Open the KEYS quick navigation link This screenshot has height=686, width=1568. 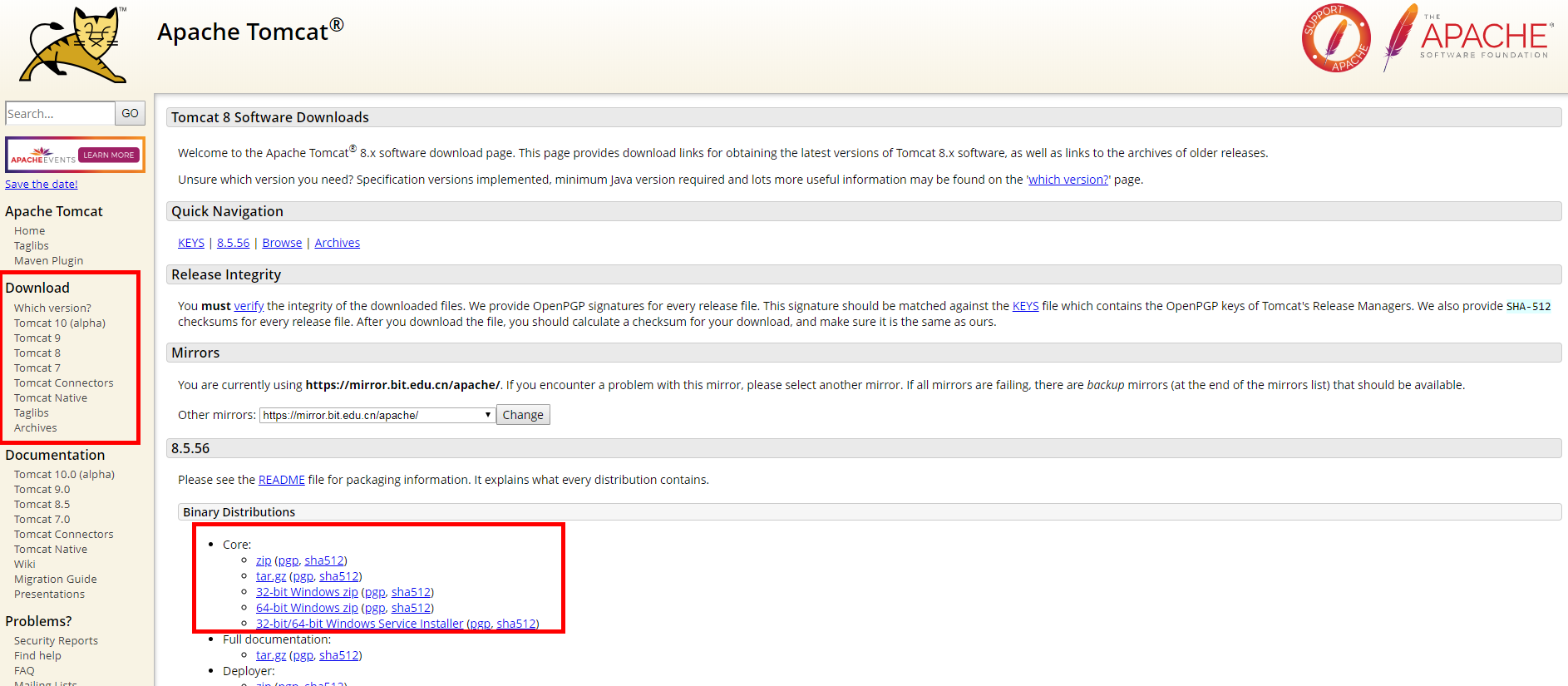191,243
